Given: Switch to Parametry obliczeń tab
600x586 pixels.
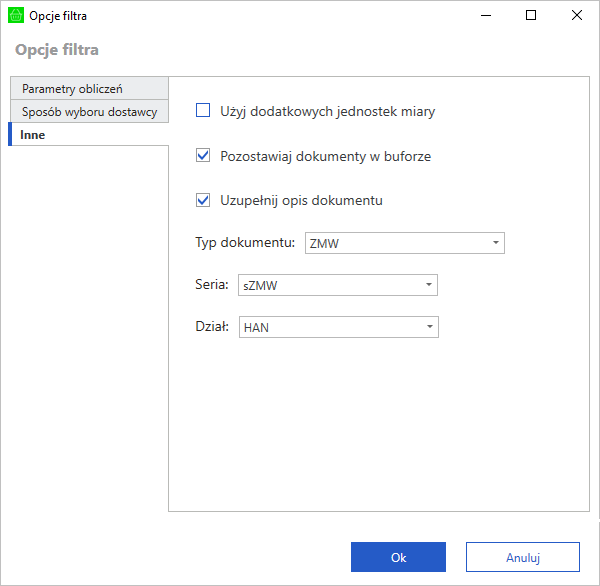Looking at the screenshot, I should click(x=89, y=88).
